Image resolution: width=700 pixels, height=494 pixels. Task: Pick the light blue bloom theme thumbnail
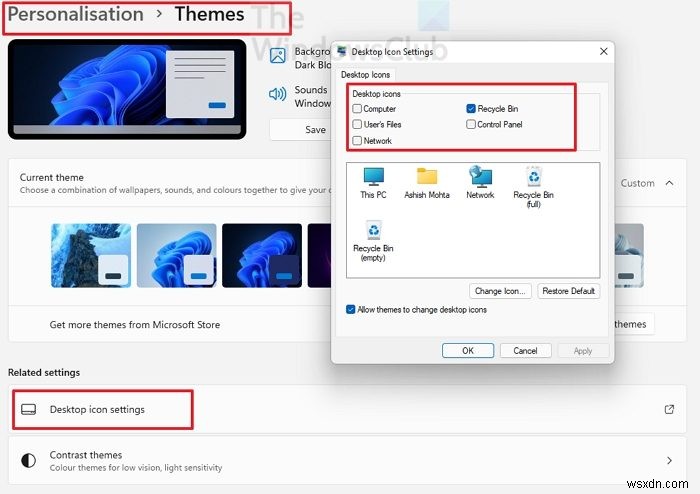click(x=176, y=255)
